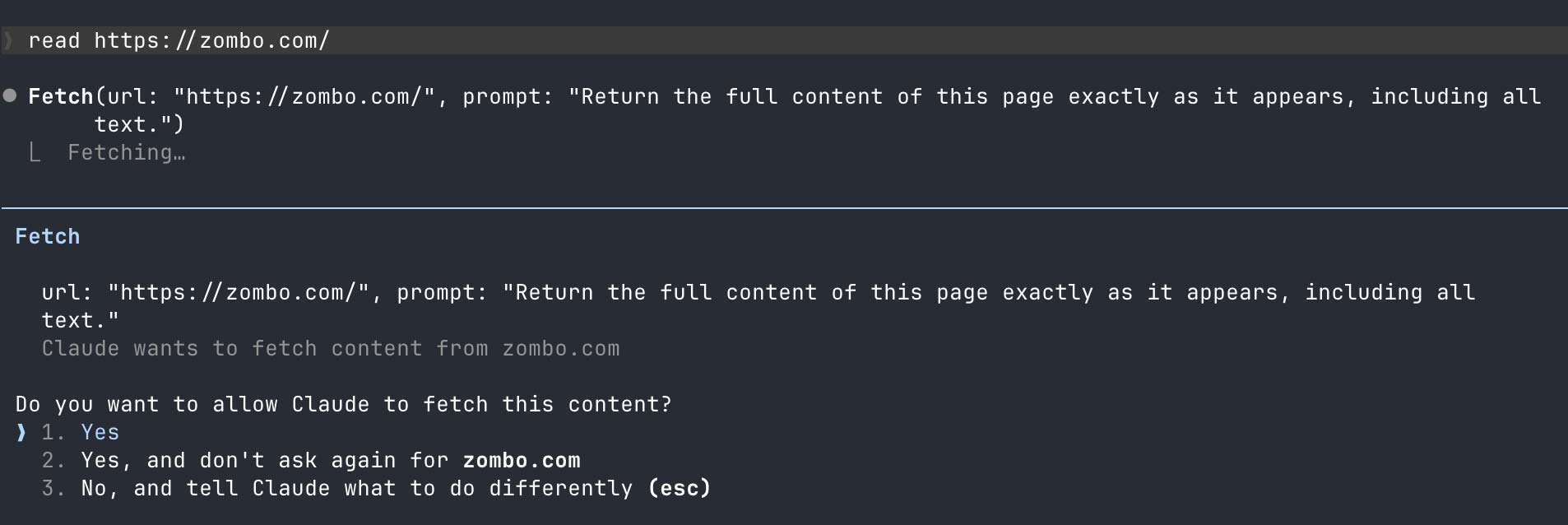Select the Yes option to allow fetching
The height and width of the screenshot is (525, 1568).
point(99,432)
